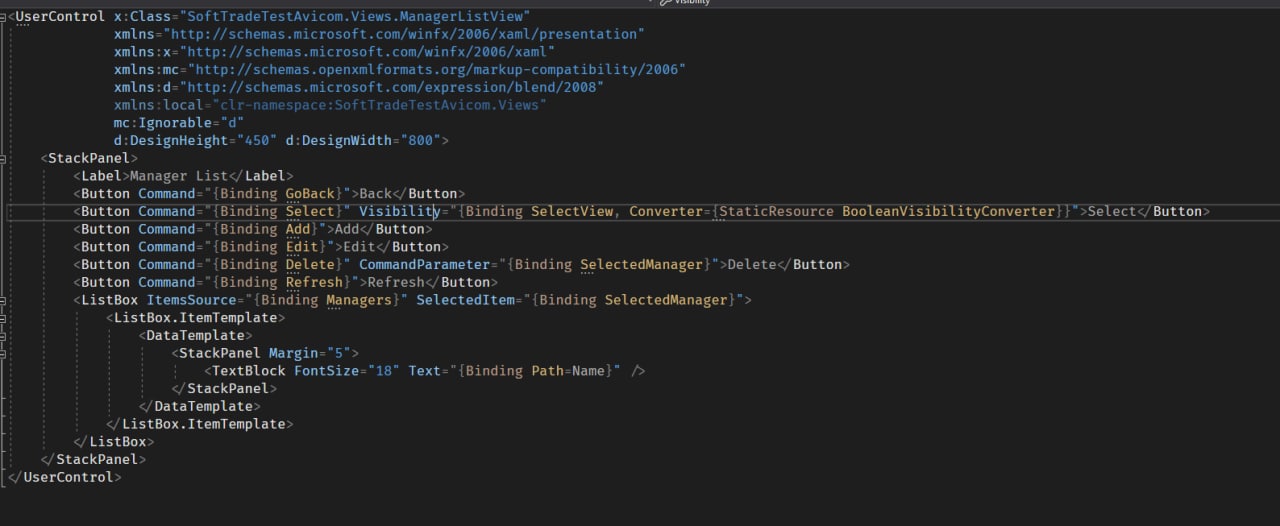Click the Binding Edit command name

point(302,247)
